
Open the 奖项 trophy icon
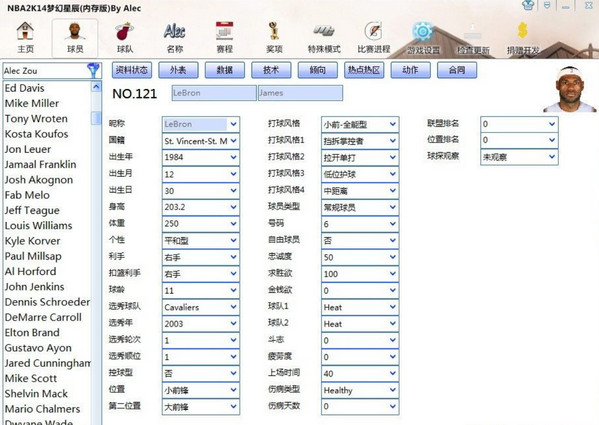tap(274, 37)
